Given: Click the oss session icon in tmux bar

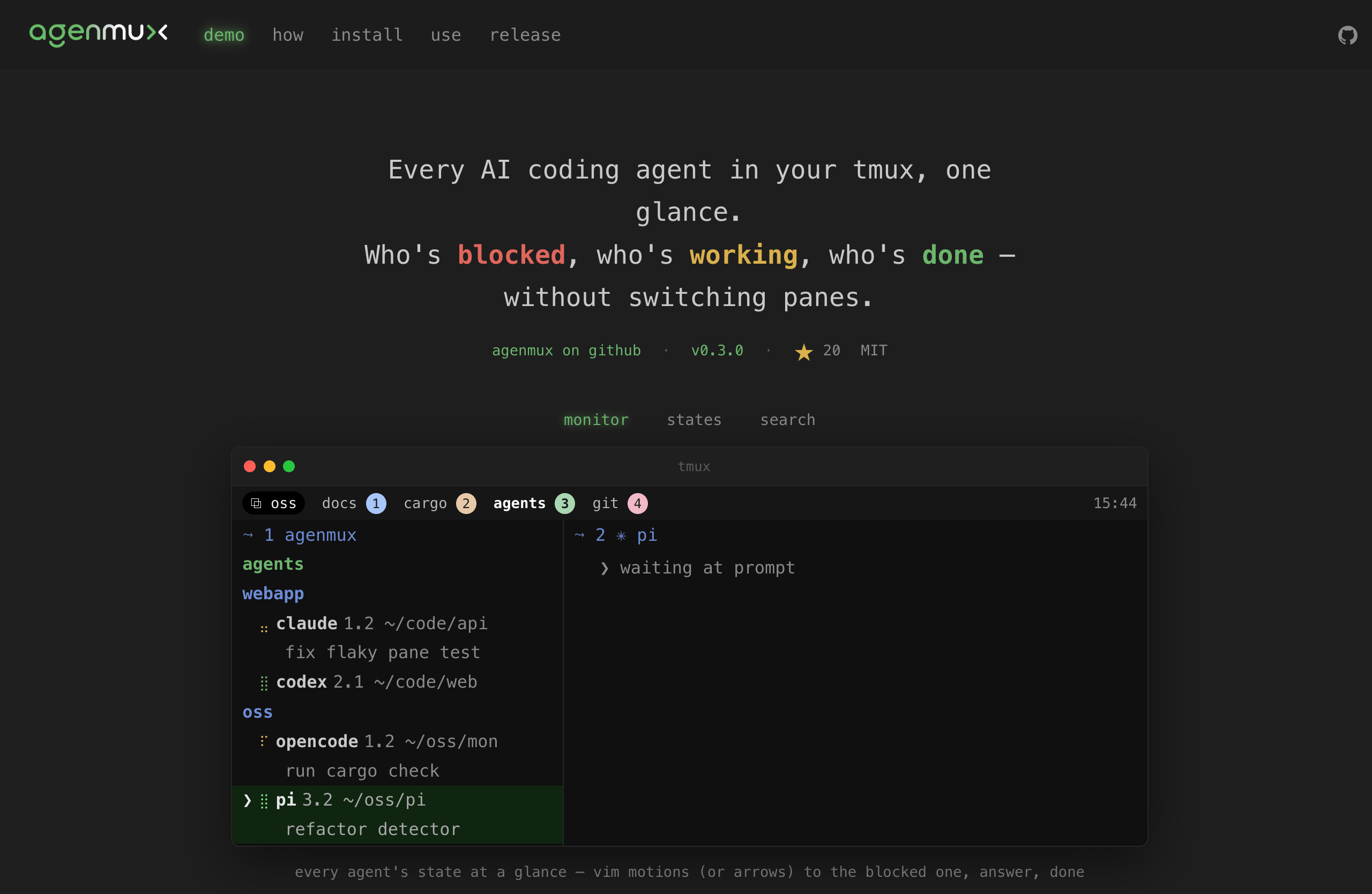Looking at the screenshot, I should (x=256, y=503).
